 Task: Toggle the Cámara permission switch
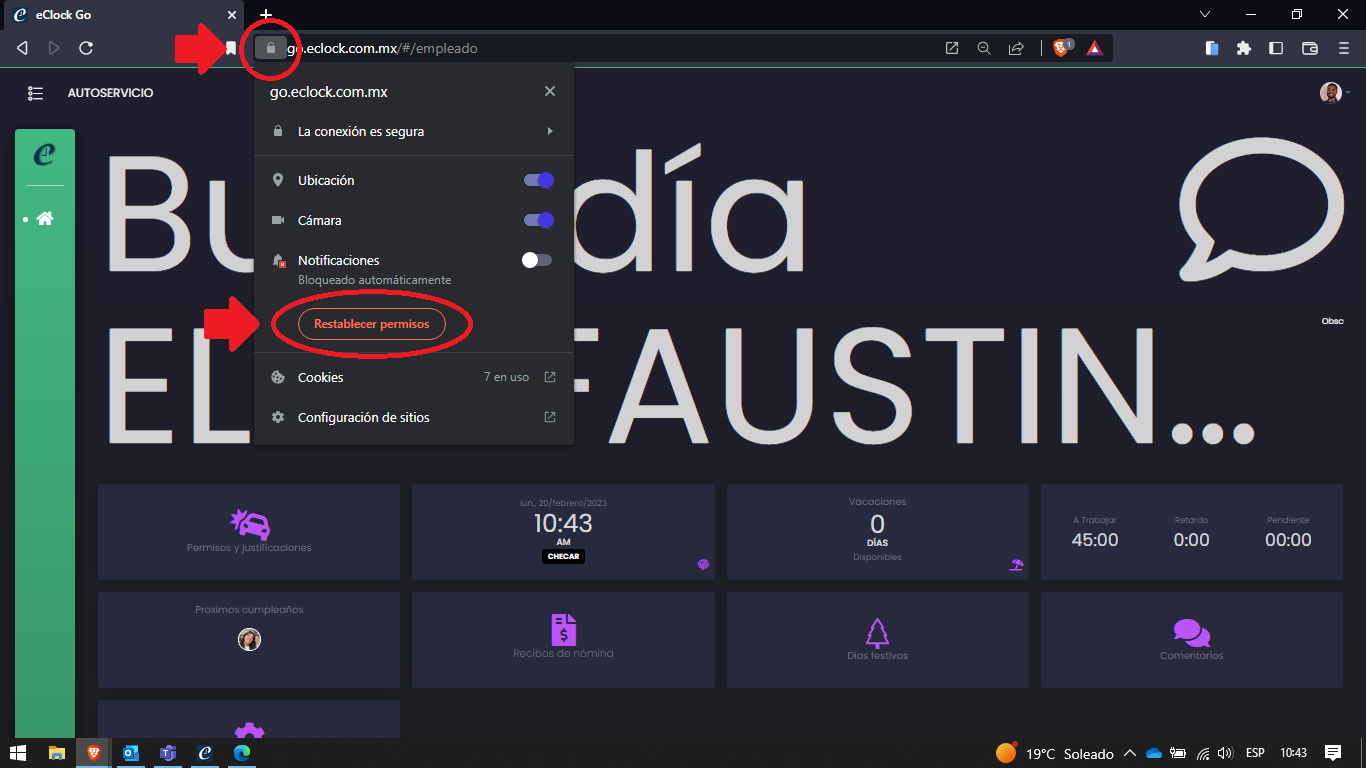(x=538, y=220)
